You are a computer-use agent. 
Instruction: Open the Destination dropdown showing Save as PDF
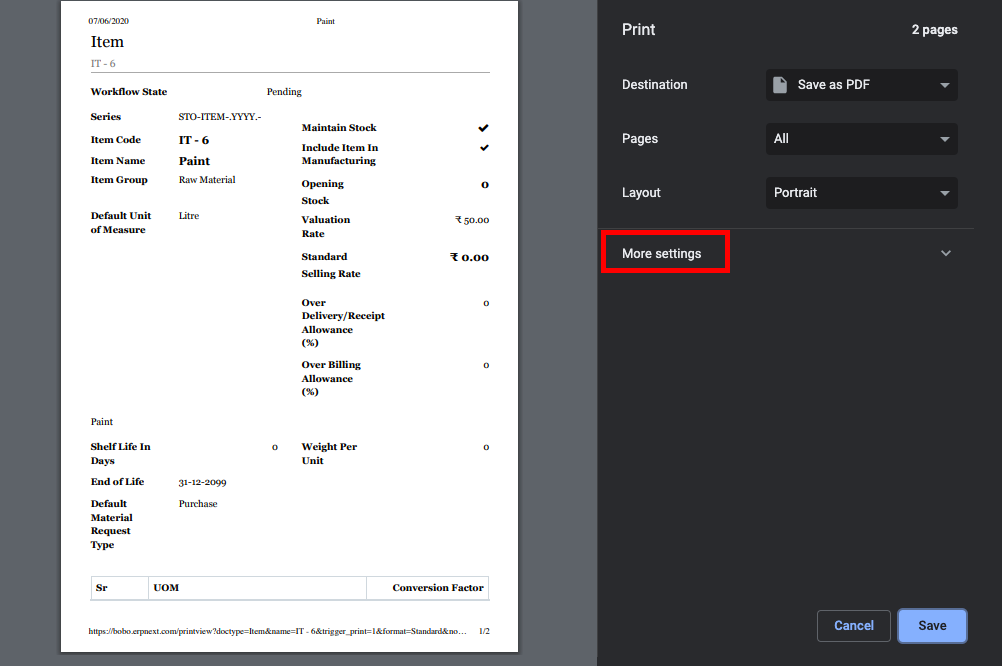click(861, 85)
